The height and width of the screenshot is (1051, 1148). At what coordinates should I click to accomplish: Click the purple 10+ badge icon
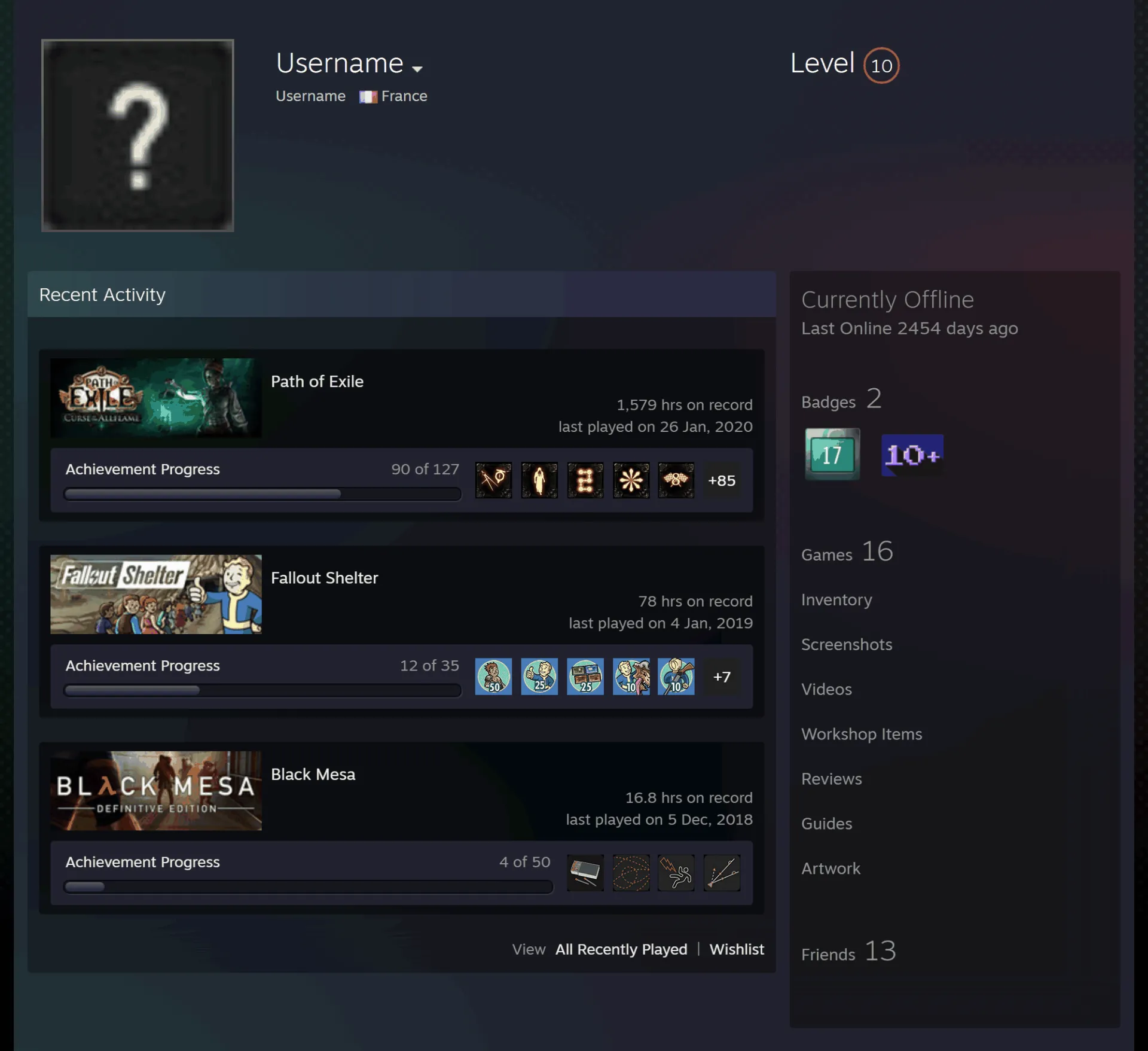tap(912, 455)
